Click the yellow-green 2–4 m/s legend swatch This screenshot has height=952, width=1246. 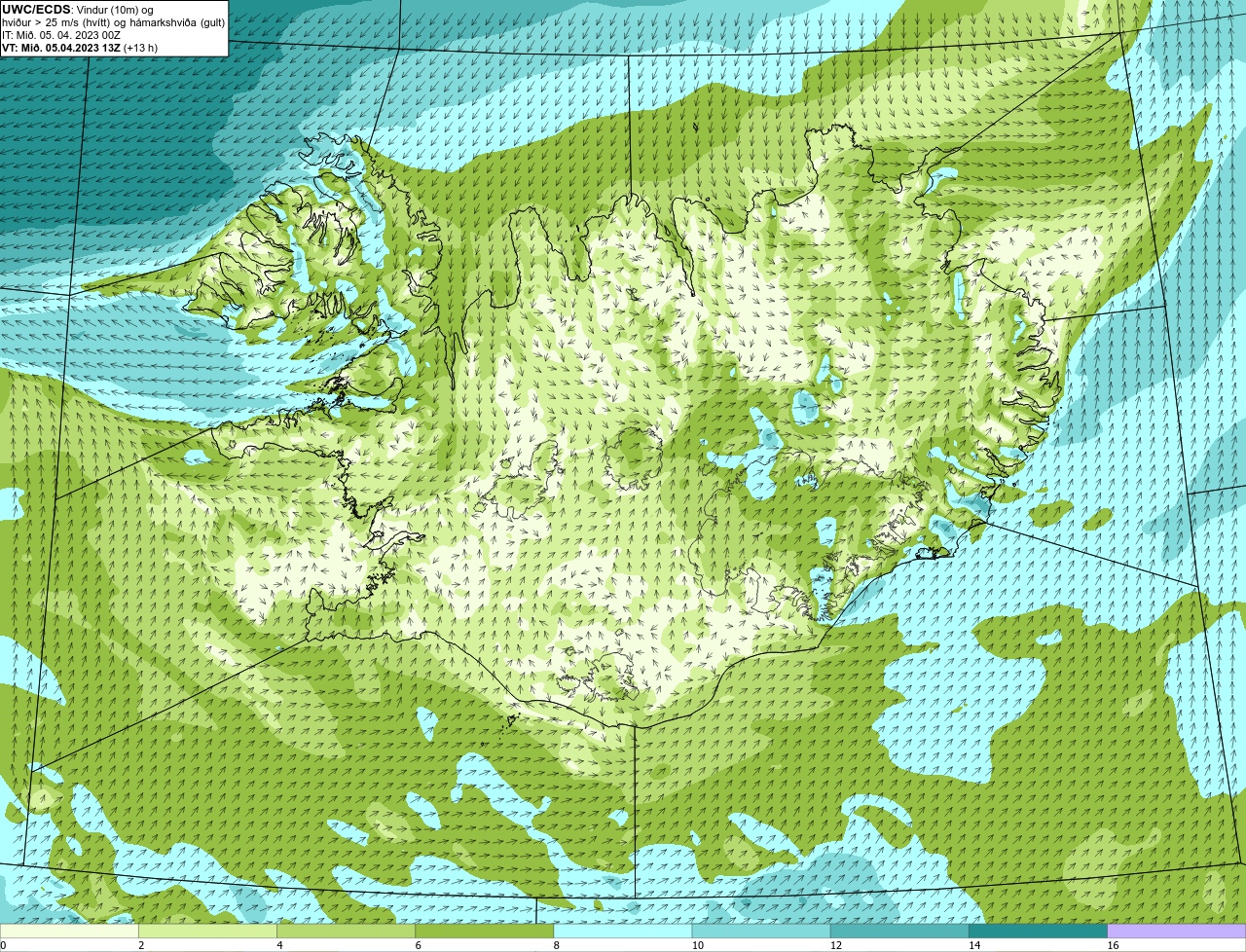tap(207, 932)
